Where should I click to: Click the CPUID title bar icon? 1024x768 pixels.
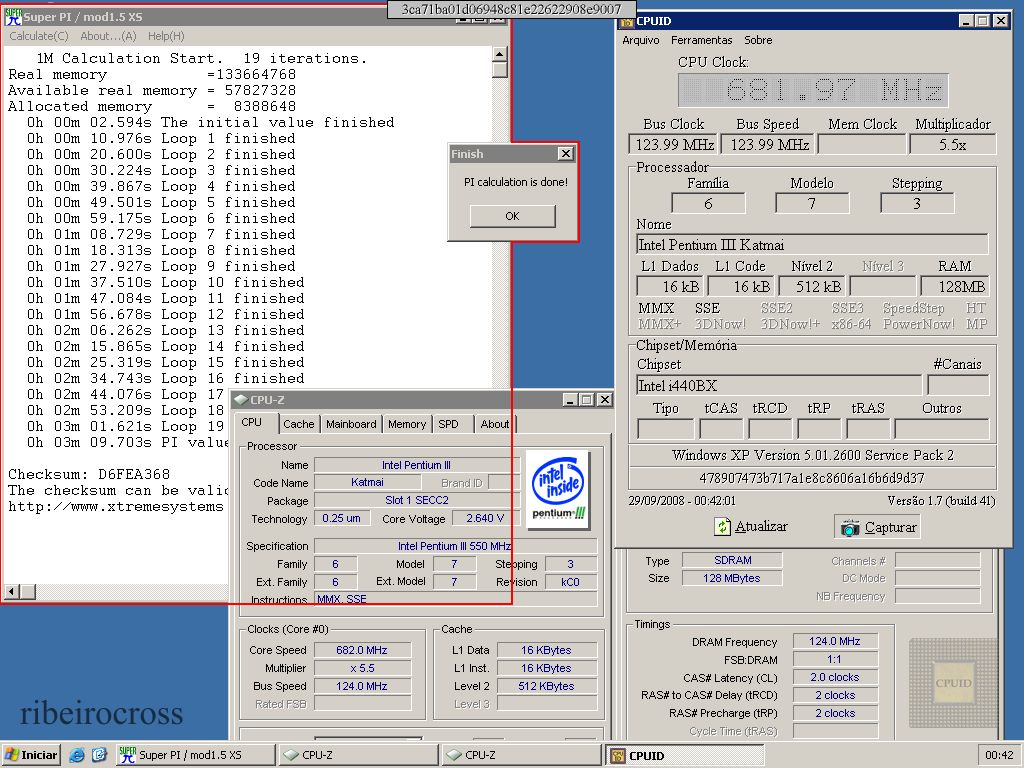coord(627,22)
